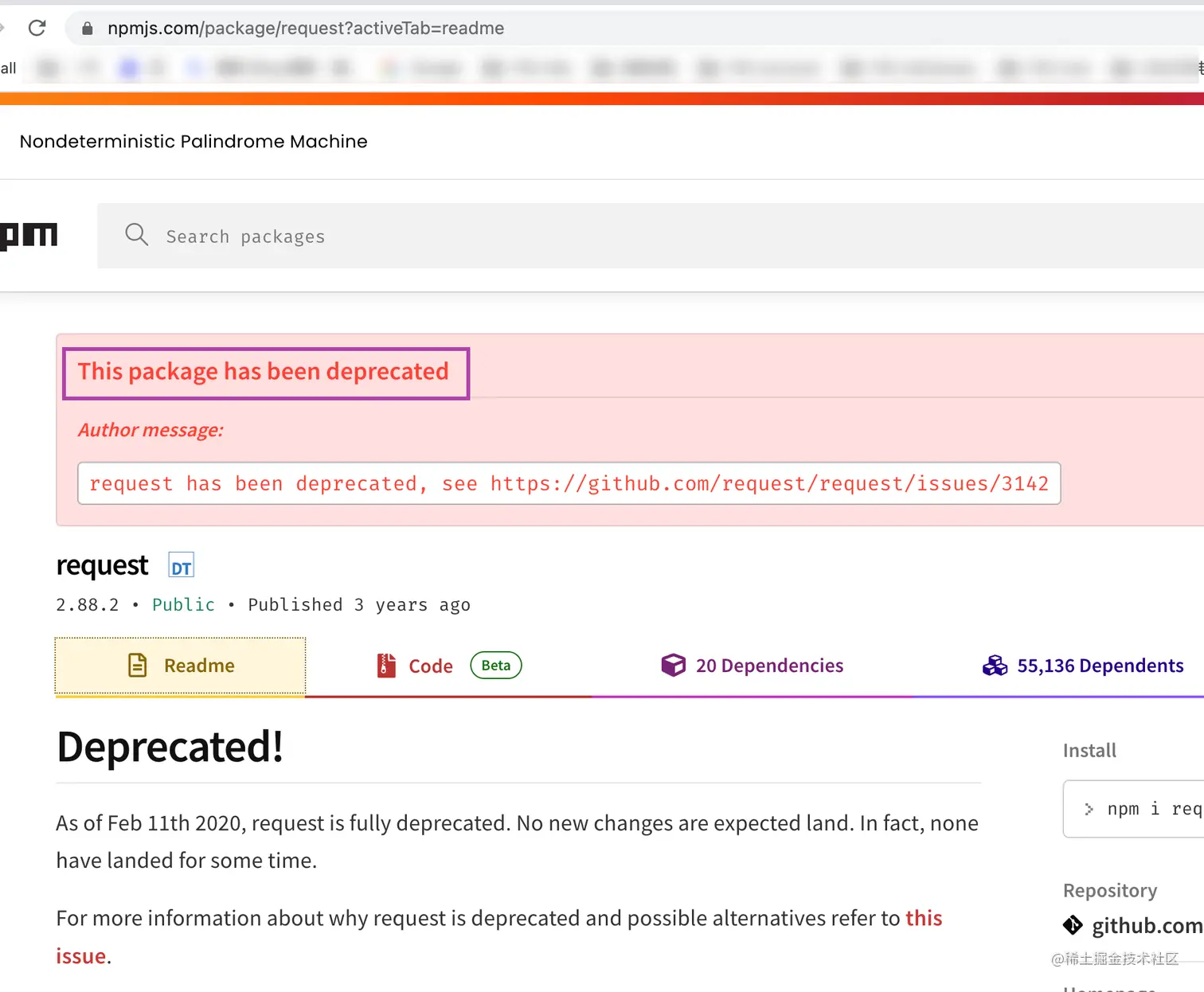Click the 'Install' sidebar heading
This screenshot has height=992, width=1204.
[x=1089, y=751]
